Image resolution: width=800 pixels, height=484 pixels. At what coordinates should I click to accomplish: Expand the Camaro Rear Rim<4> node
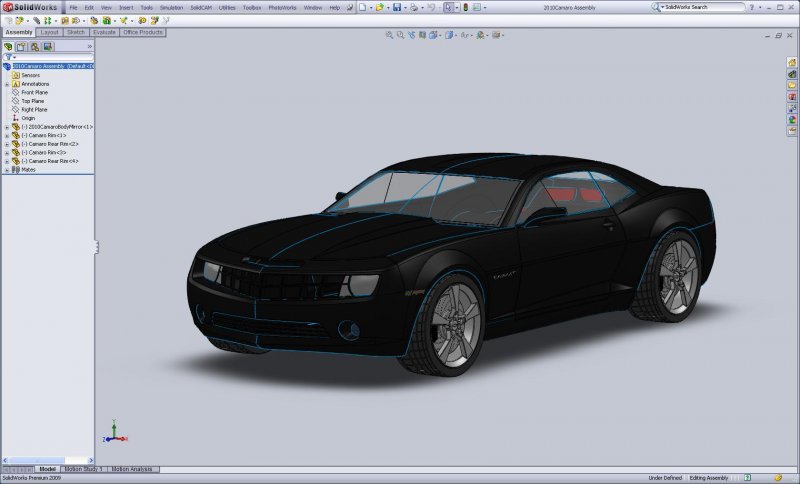[7, 161]
